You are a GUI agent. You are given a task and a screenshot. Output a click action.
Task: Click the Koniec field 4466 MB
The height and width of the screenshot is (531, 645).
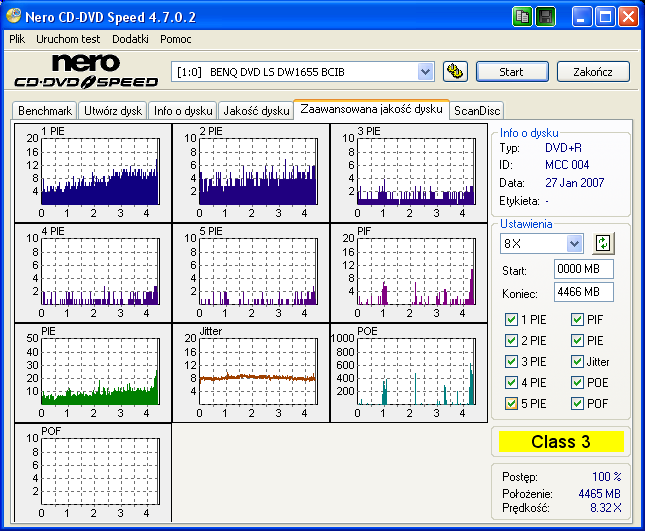(584, 292)
